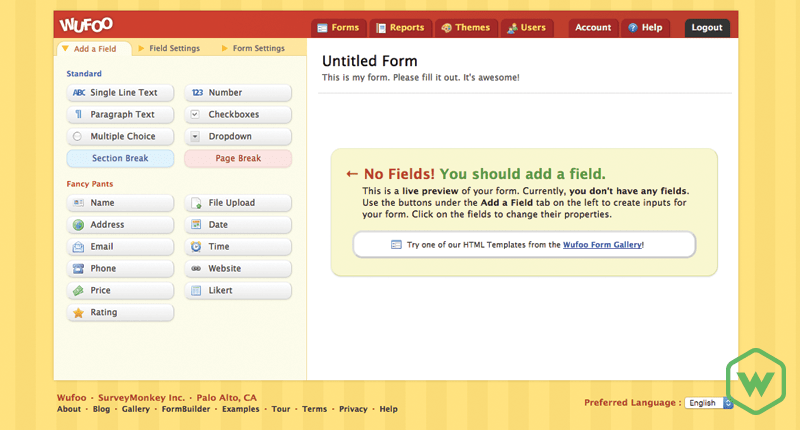
Task: Click the Price tag icon
Action: click(x=78, y=291)
